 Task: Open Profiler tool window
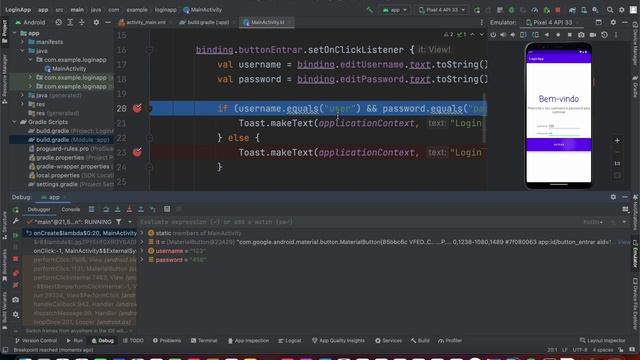coord(449,340)
